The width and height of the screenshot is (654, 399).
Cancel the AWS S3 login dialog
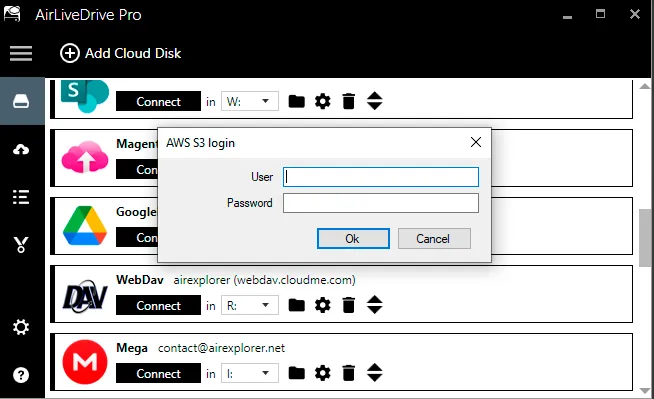click(x=434, y=238)
